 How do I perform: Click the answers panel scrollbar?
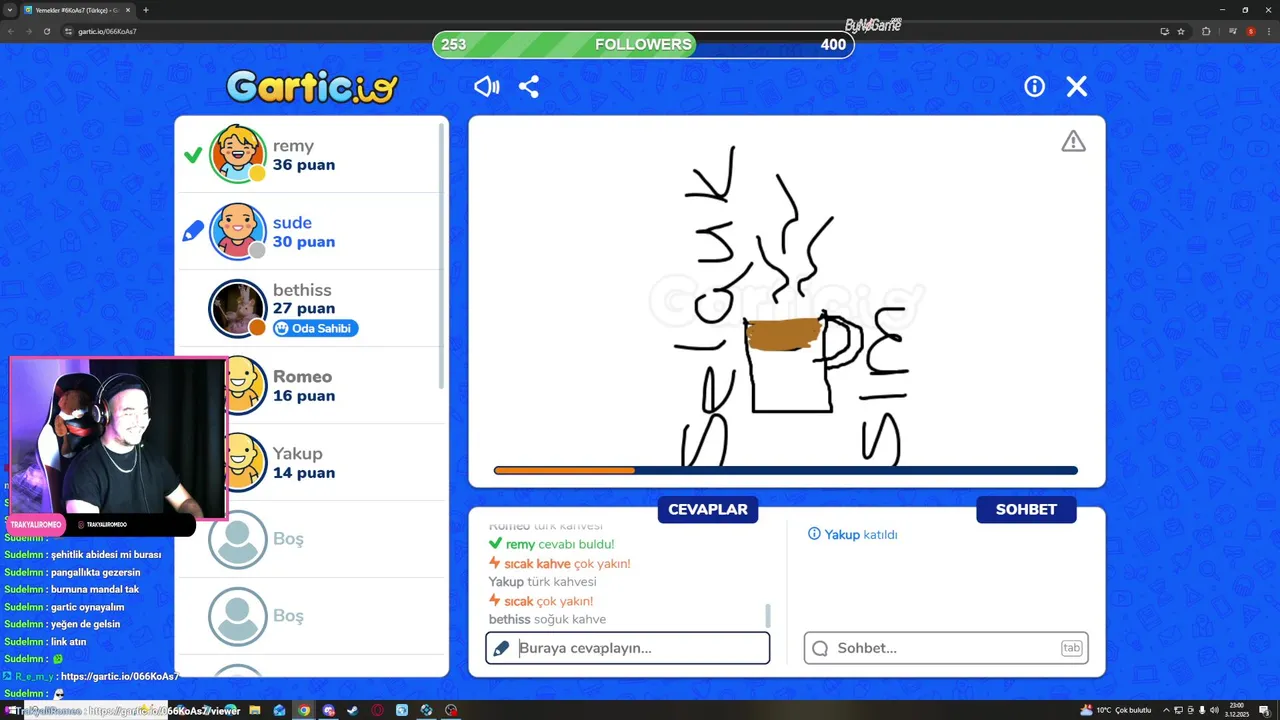(x=768, y=615)
